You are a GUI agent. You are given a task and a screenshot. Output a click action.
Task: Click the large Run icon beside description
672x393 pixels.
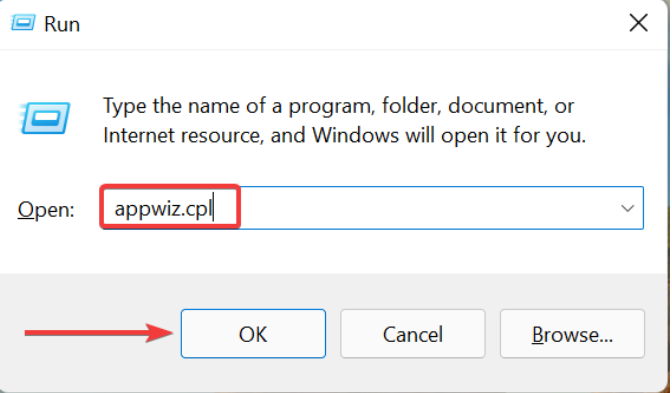coord(45,118)
